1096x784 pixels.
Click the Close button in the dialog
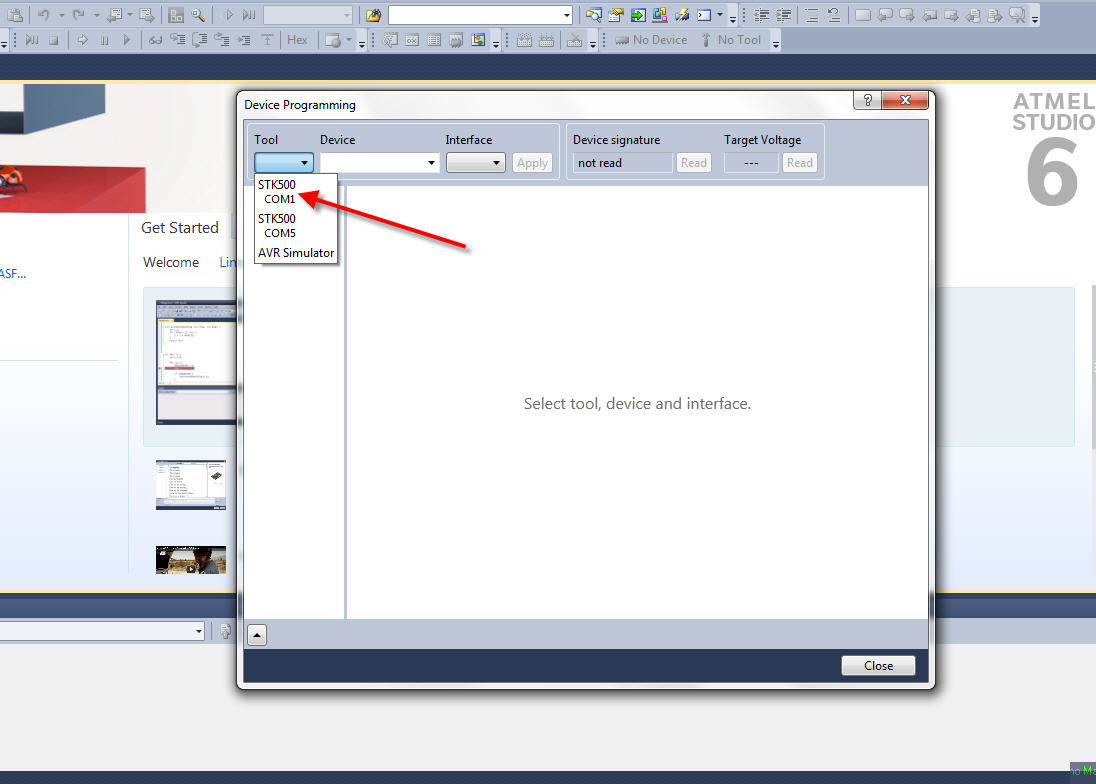click(x=878, y=666)
